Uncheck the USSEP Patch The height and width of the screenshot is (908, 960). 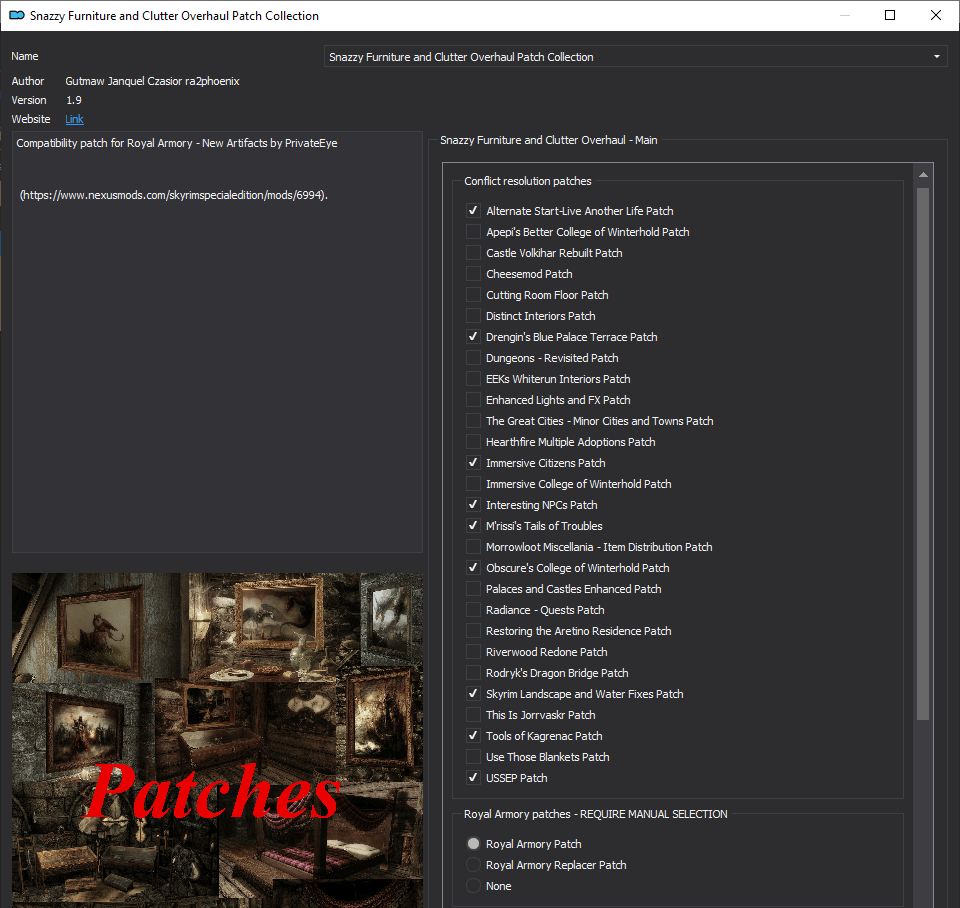pos(473,778)
